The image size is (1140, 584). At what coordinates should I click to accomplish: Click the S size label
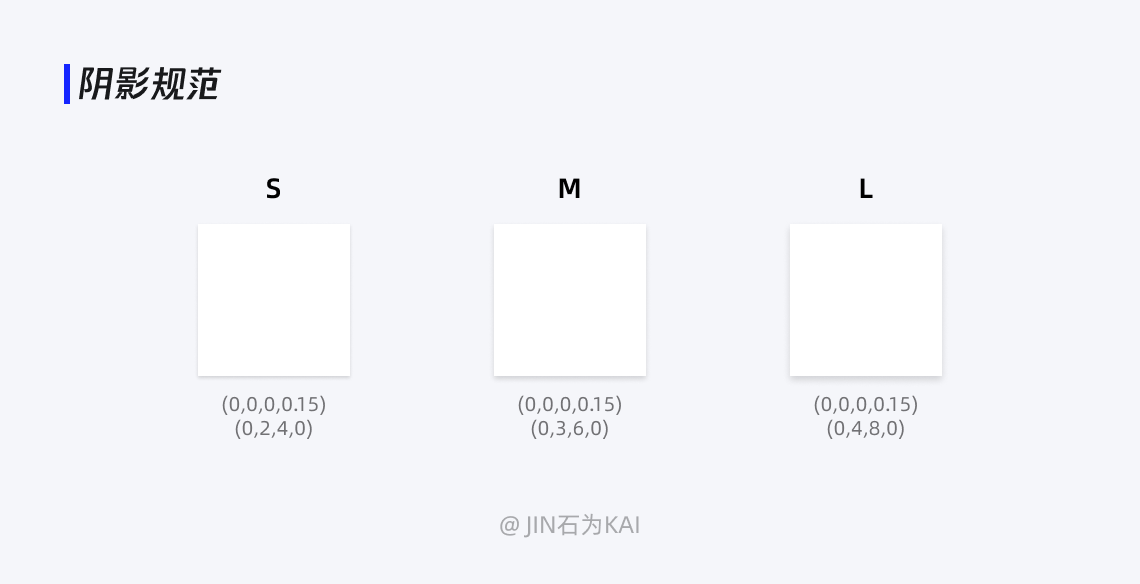tap(273, 189)
